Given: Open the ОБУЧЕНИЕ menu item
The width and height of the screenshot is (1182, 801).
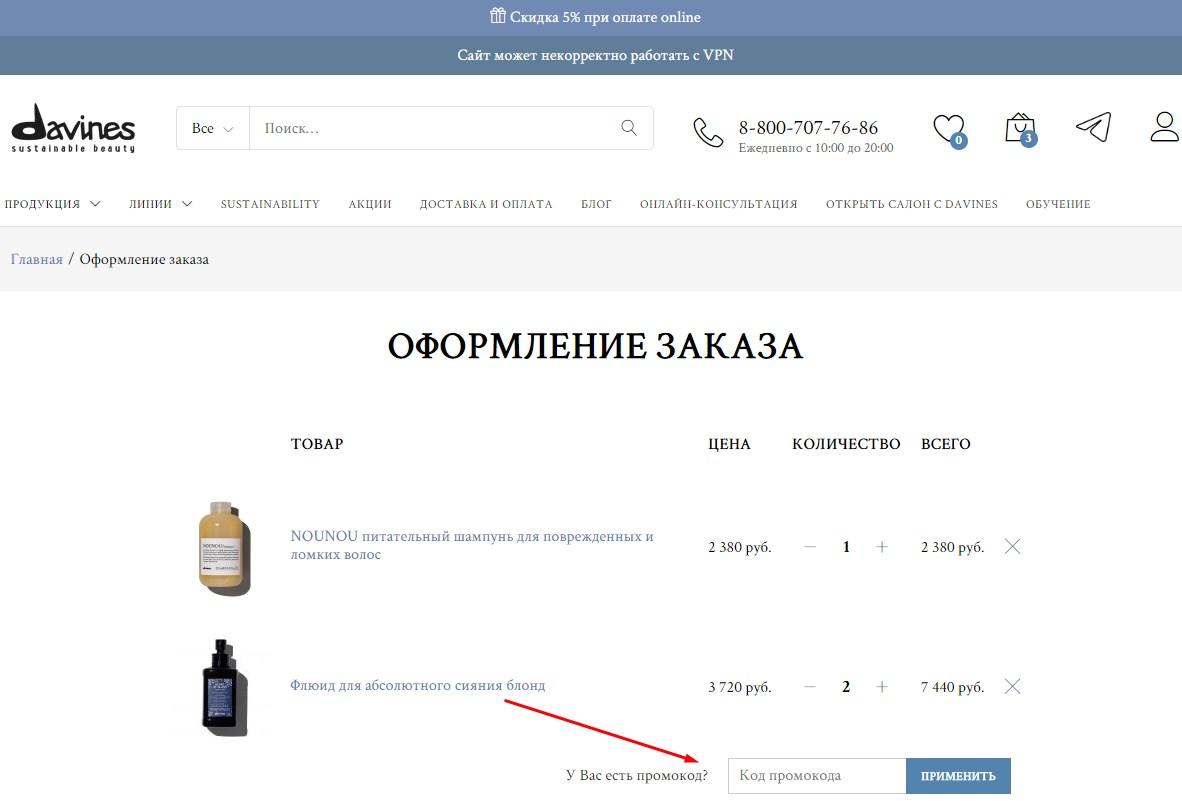Looking at the screenshot, I should 1058,204.
